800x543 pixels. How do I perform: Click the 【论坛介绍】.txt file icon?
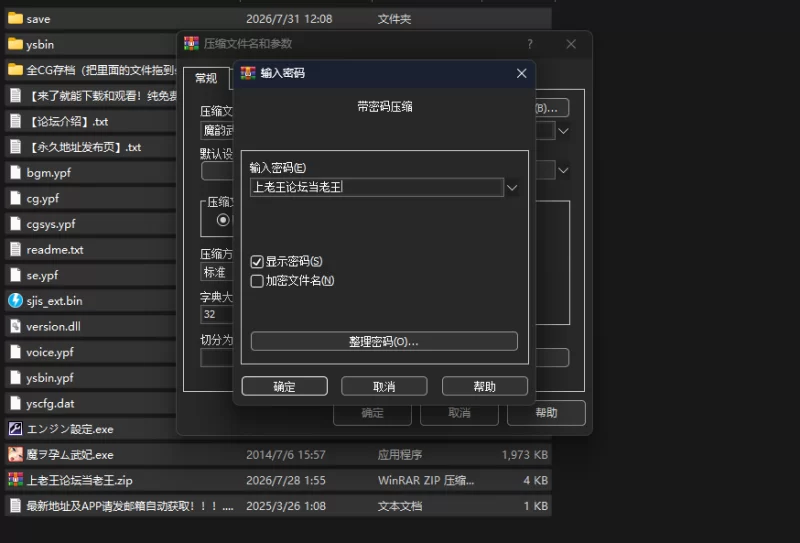[15, 121]
